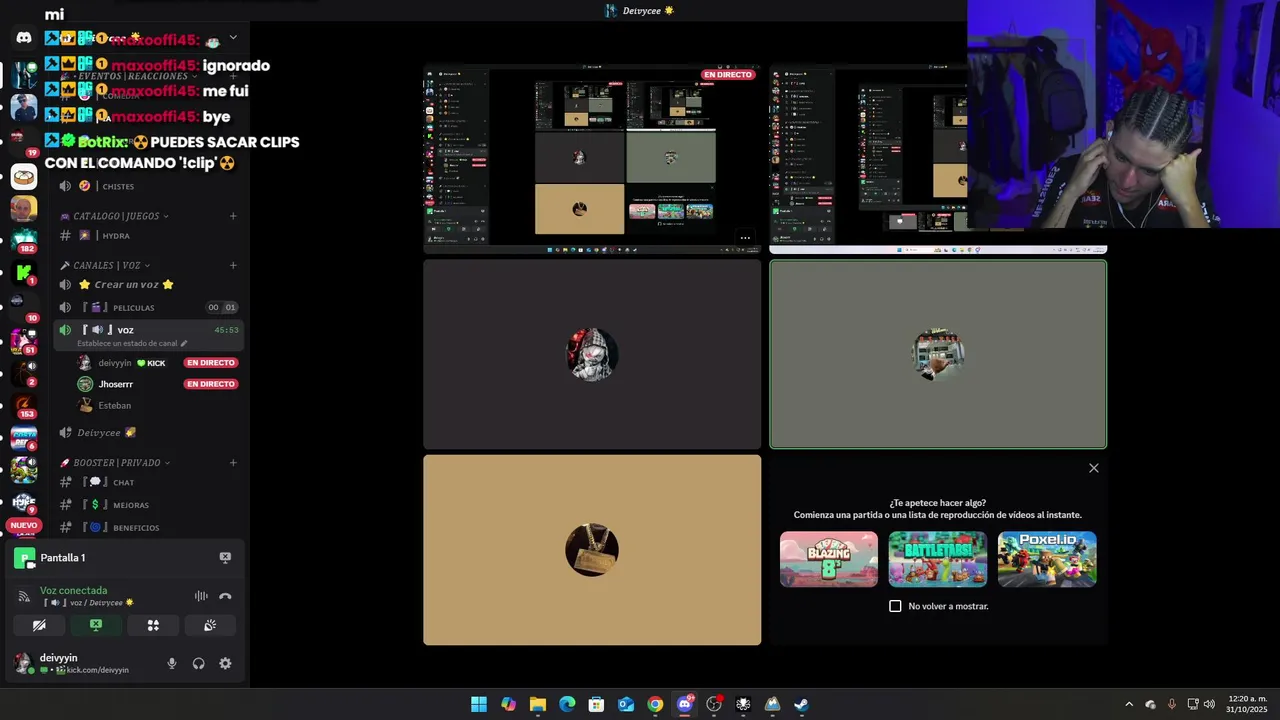Open server icon with 153 badge
The width and height of the screenshot is (1280, 720).
24,405
